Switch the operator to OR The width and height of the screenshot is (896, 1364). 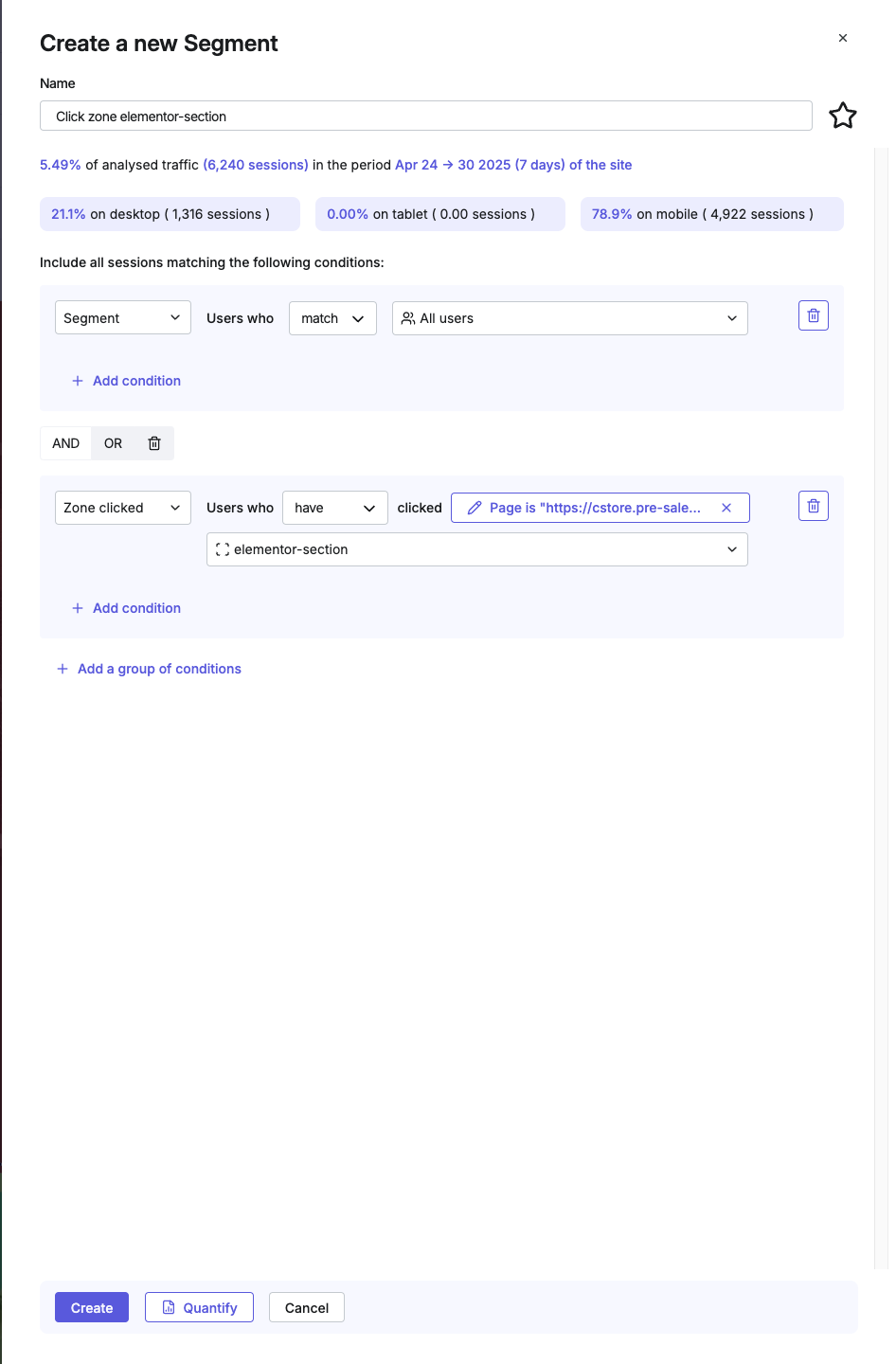click(x=113, y=443)
